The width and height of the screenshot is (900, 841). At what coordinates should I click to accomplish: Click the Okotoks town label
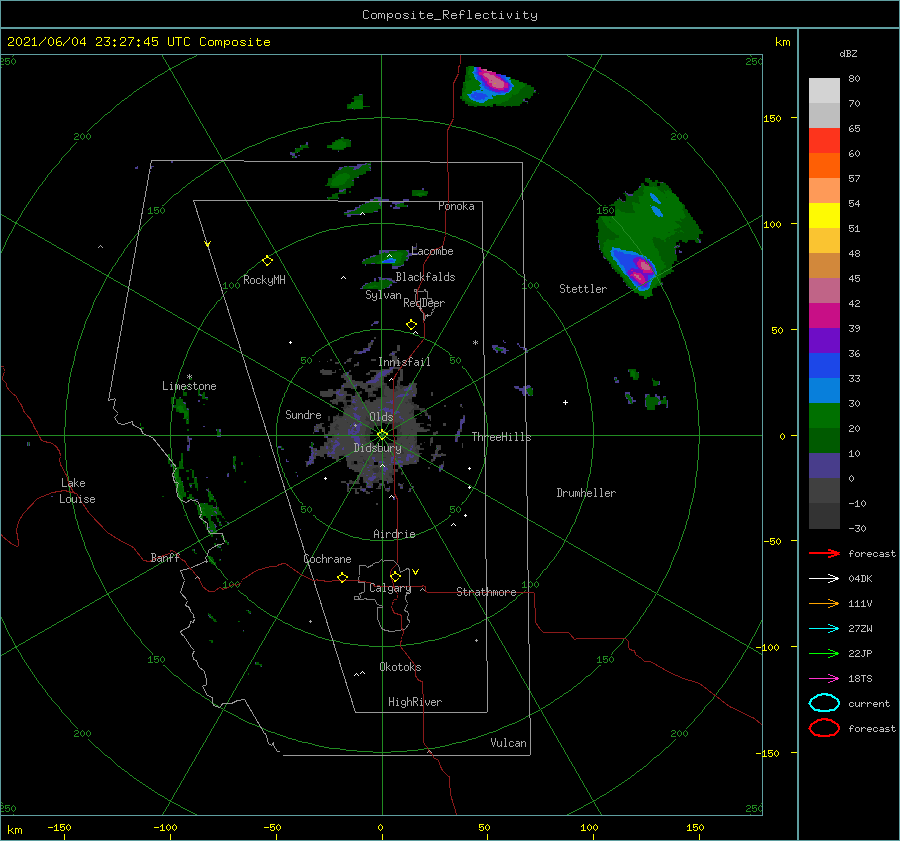(x=400, y=667)
